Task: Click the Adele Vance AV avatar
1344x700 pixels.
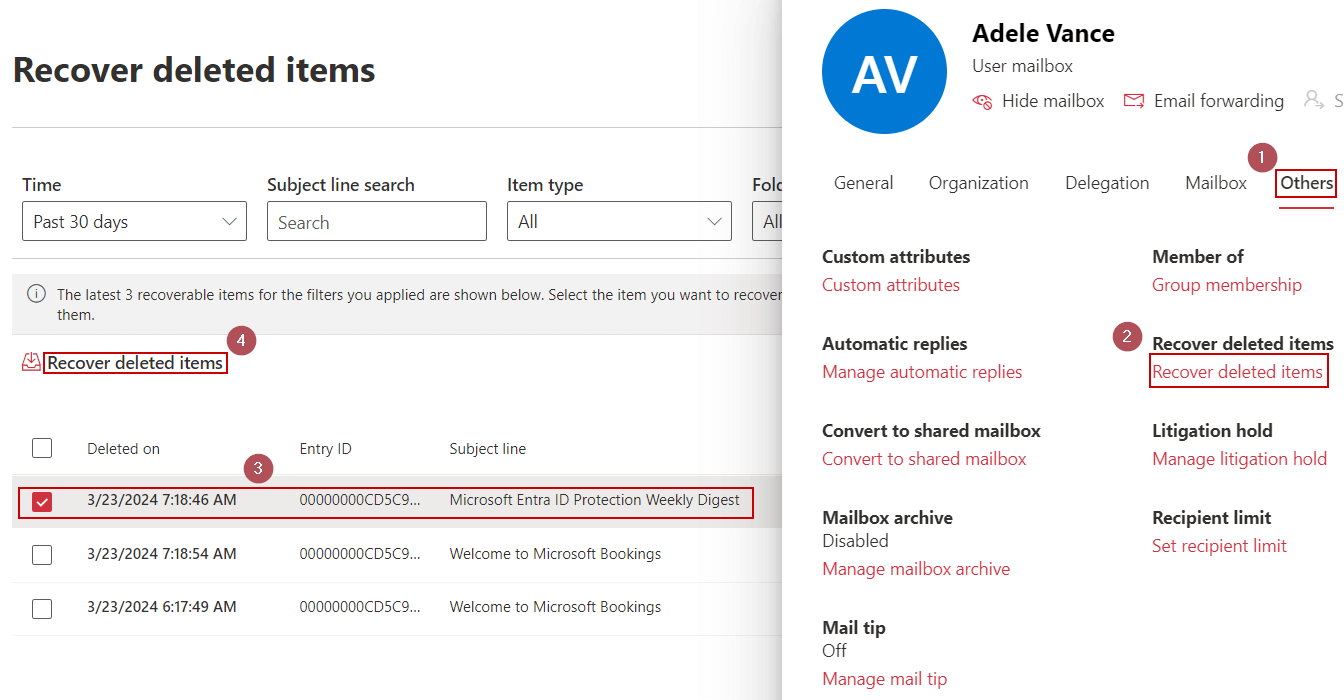Action: (884, 72)
